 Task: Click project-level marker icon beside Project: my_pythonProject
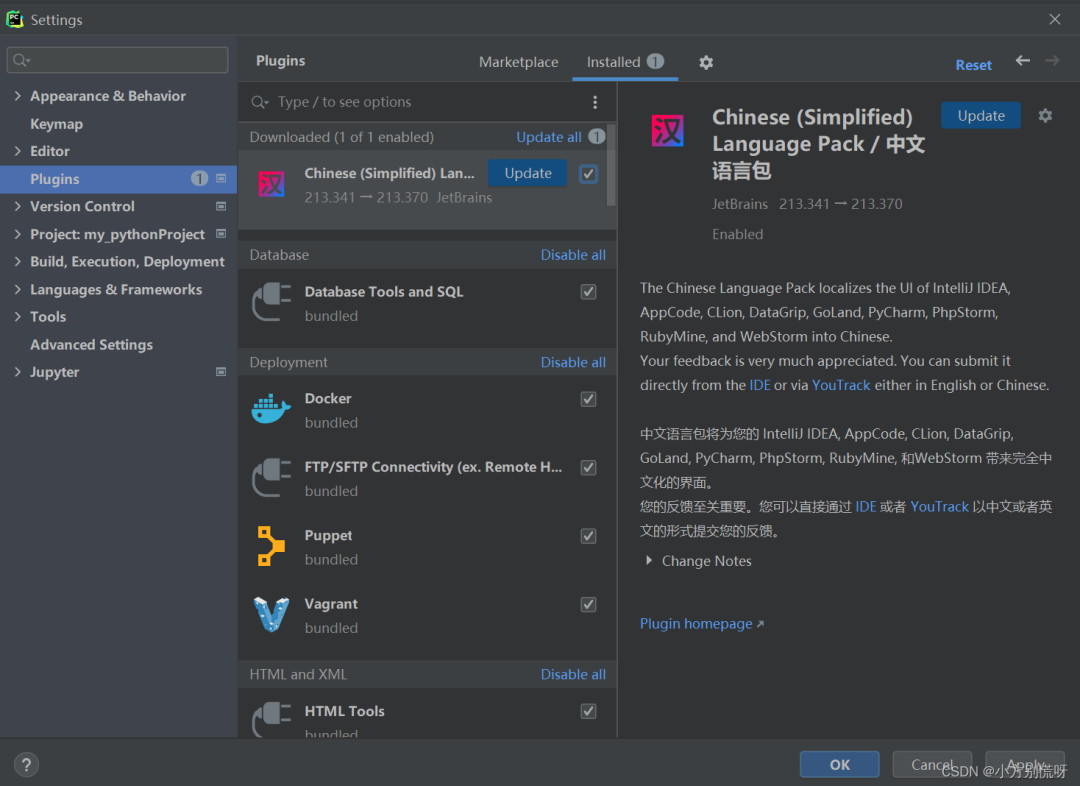[221, 234]
